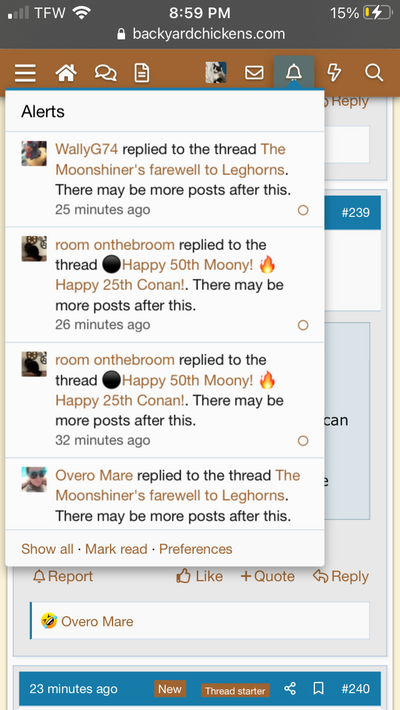Image resolution: width=400 pixels, height=710 pixels.
Task: Open alert Preferences link
Action: (x=196, y=549)
